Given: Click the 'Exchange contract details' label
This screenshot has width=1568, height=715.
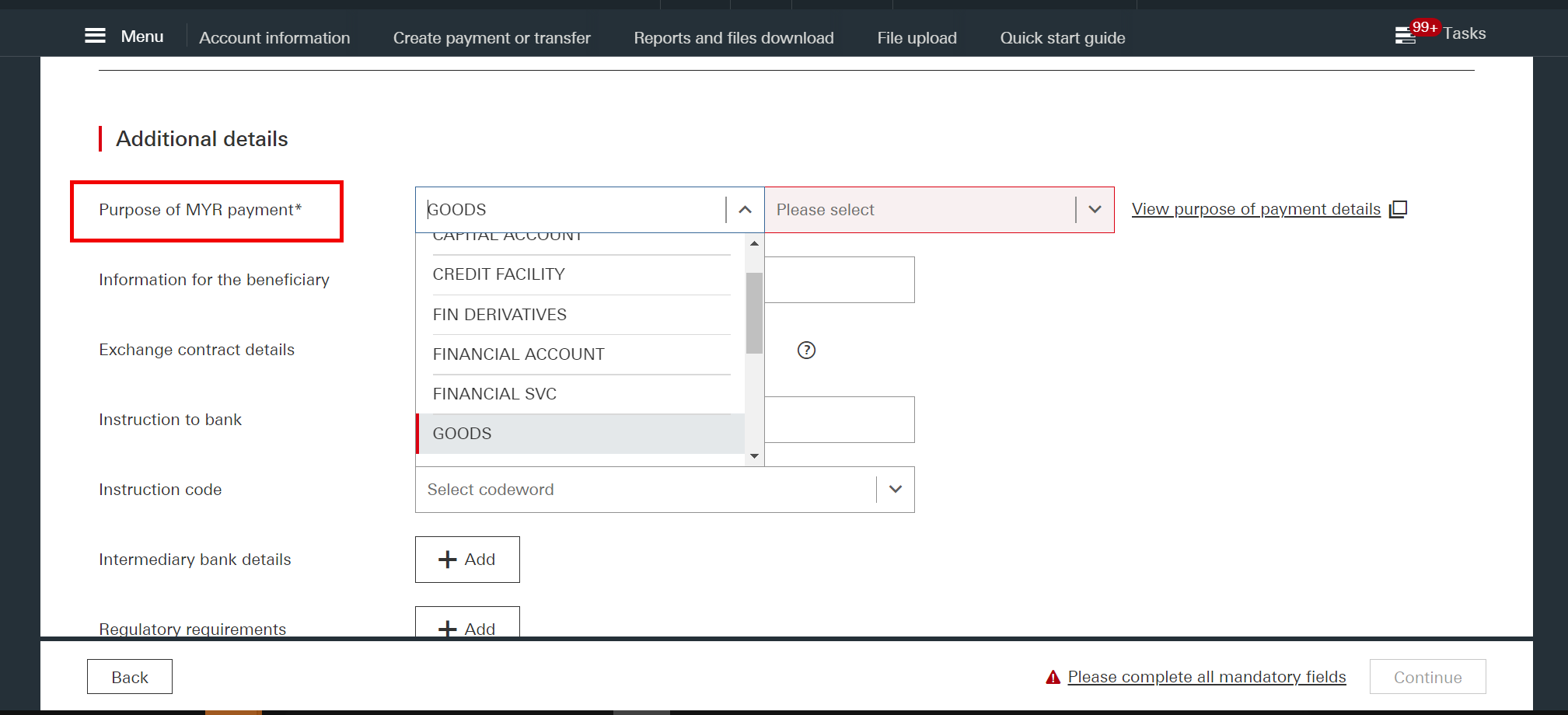Looking at the screenshot, I should tap(197, 350).
